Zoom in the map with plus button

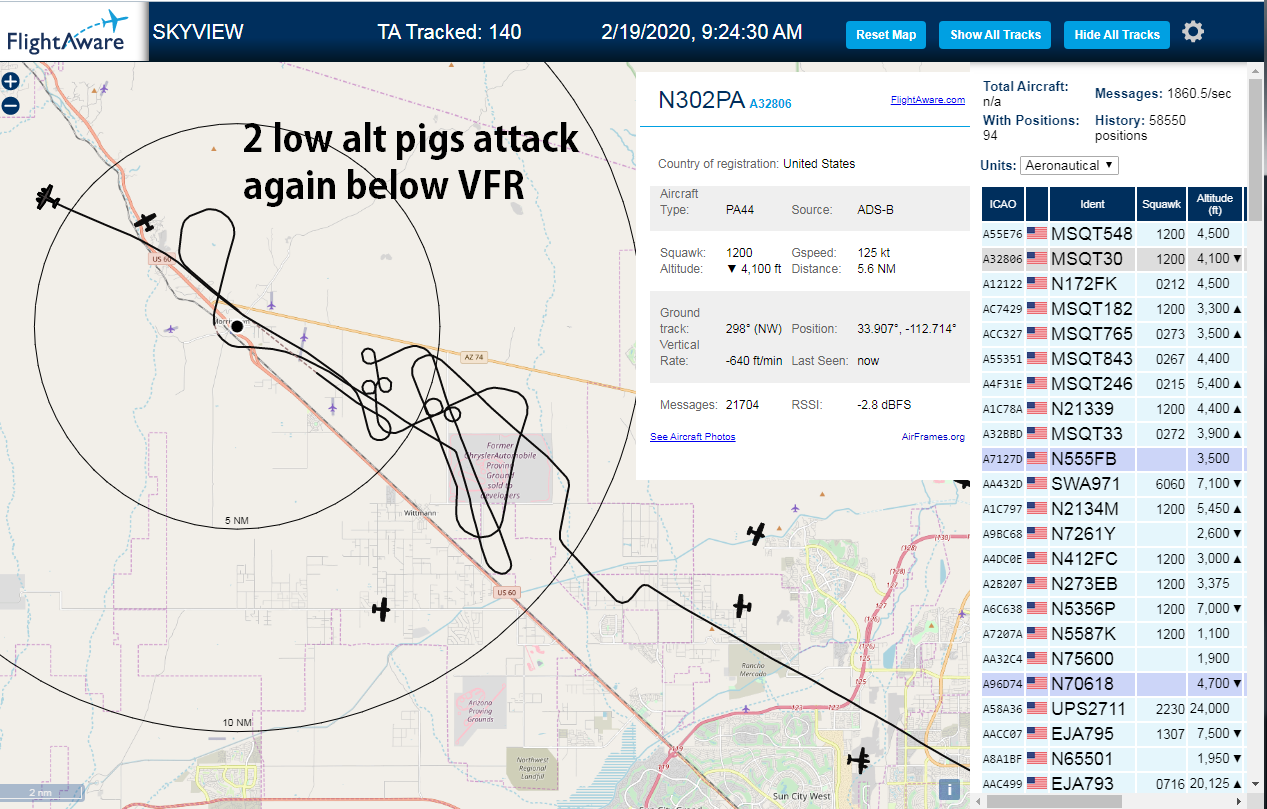10,81
